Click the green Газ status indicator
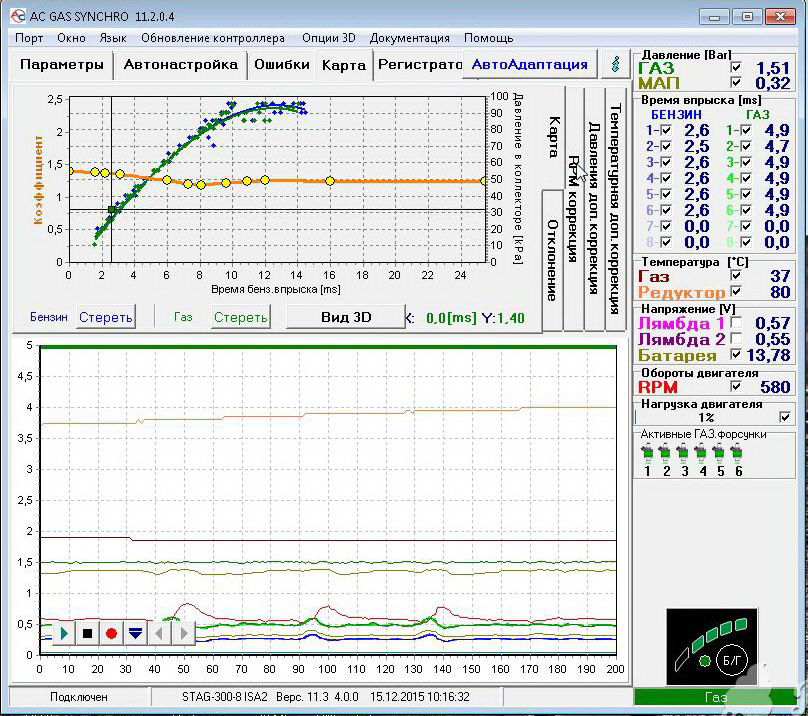 (715, 697)
